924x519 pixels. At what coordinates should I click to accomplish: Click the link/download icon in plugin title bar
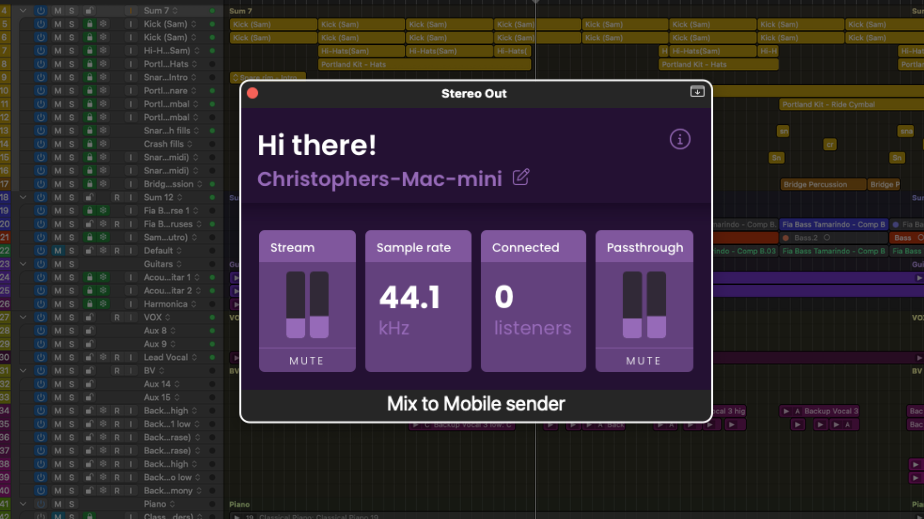click(697, 92)
